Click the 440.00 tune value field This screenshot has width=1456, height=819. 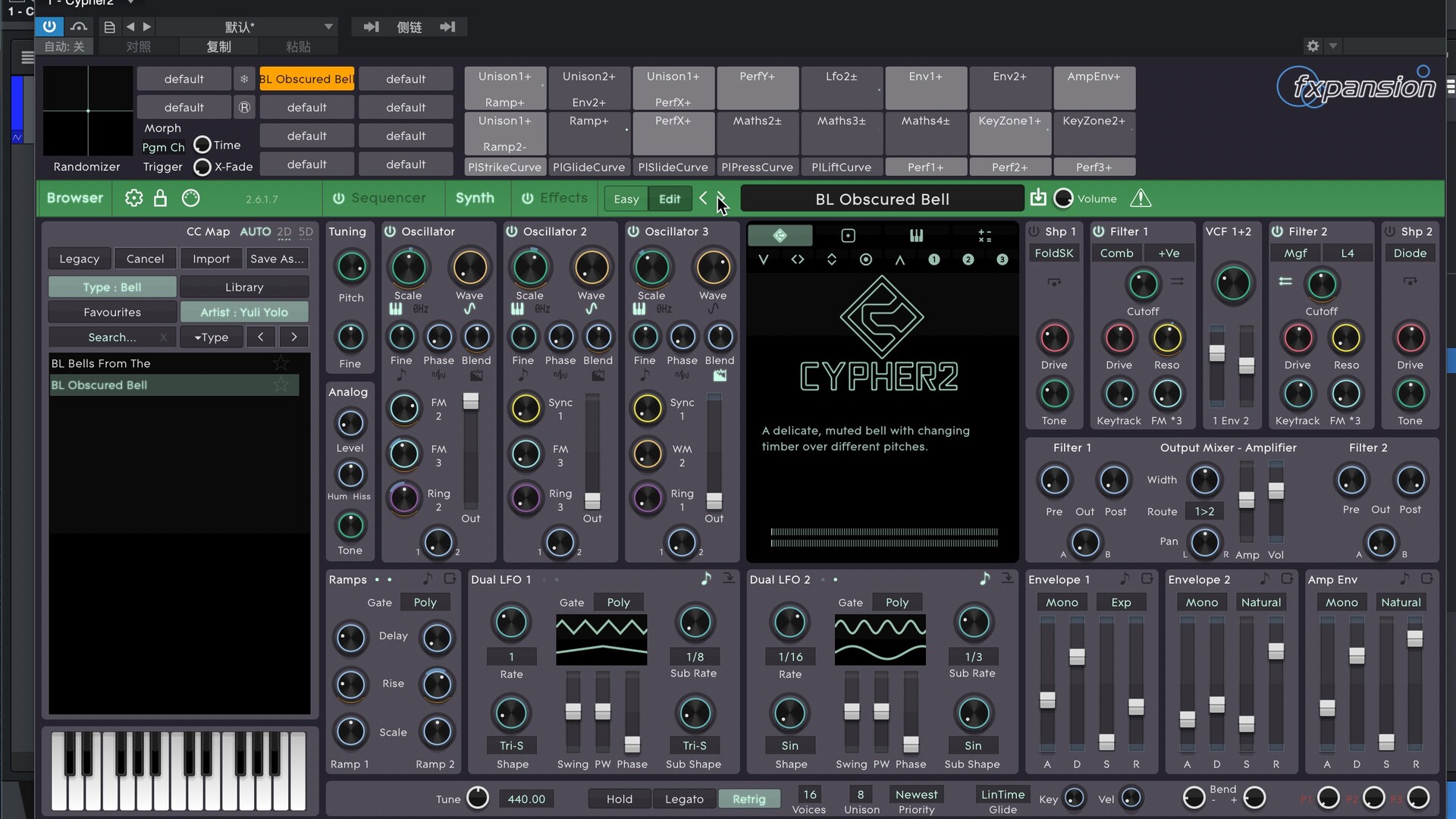click(x=526, y=799)
